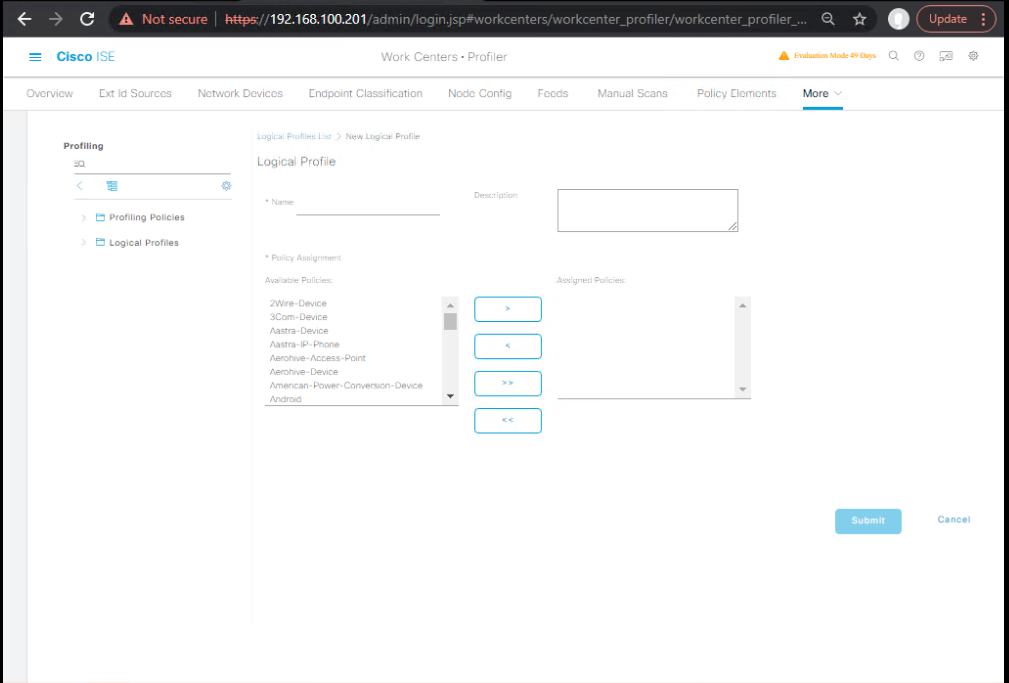Click the Cisco ISE logo

click(86, 57)
